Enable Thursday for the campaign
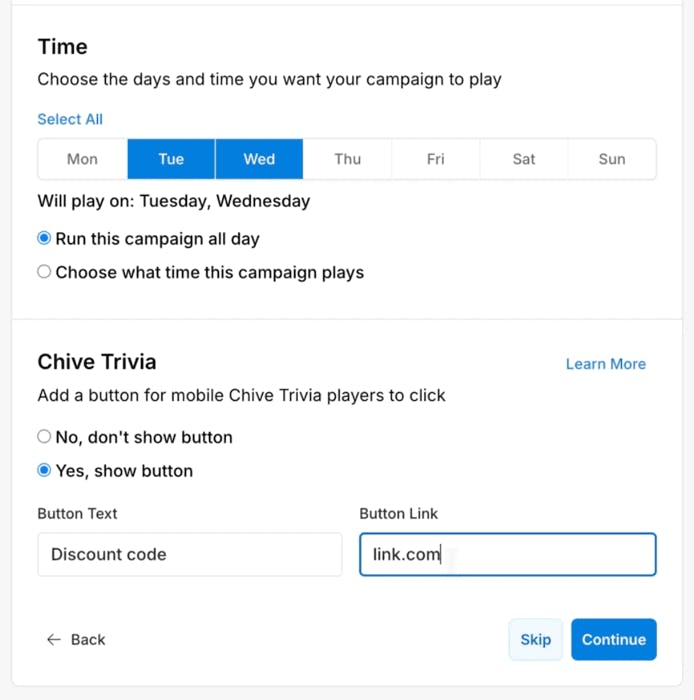Image resolution: width=694 pixels, height=700 pixels. click(347, 159)
